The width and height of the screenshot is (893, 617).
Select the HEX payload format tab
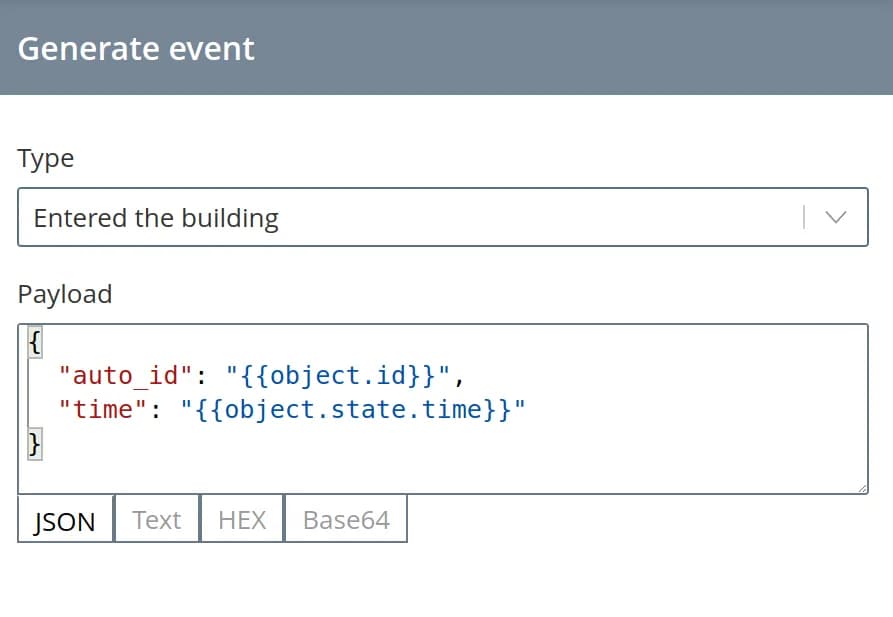tap(242, 520)
